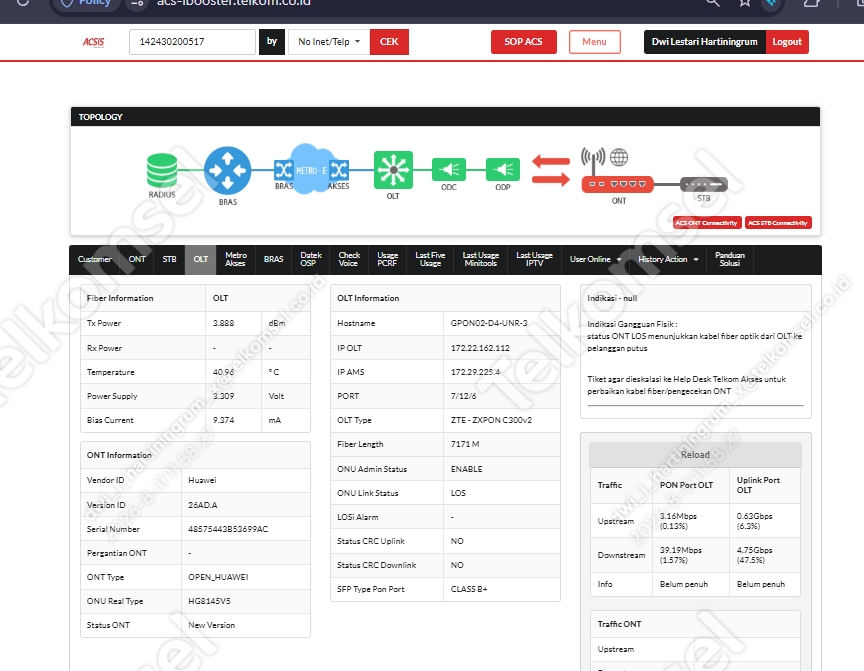The width and height of the screenshot is (864, 671).
Task: Click the AKSES switch icon right of Metro-E
Action: click(339, 170)
